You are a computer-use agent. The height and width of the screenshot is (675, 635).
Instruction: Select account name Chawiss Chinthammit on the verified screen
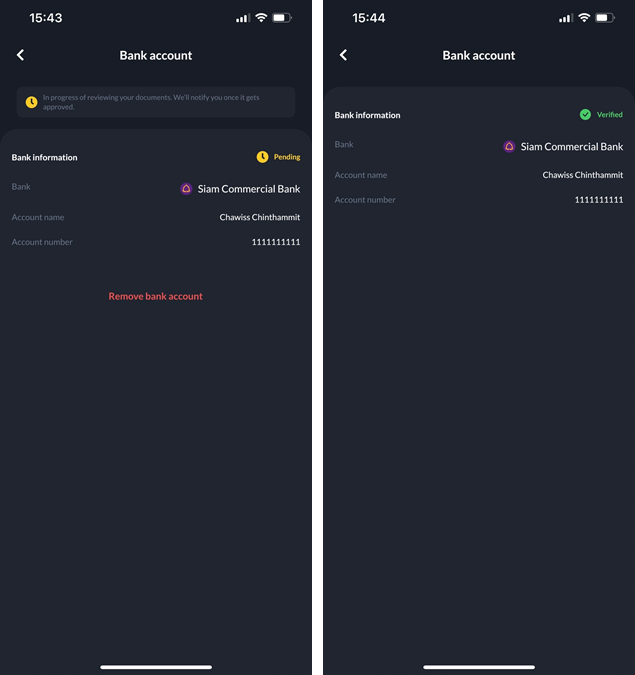(x=582, y=175)
